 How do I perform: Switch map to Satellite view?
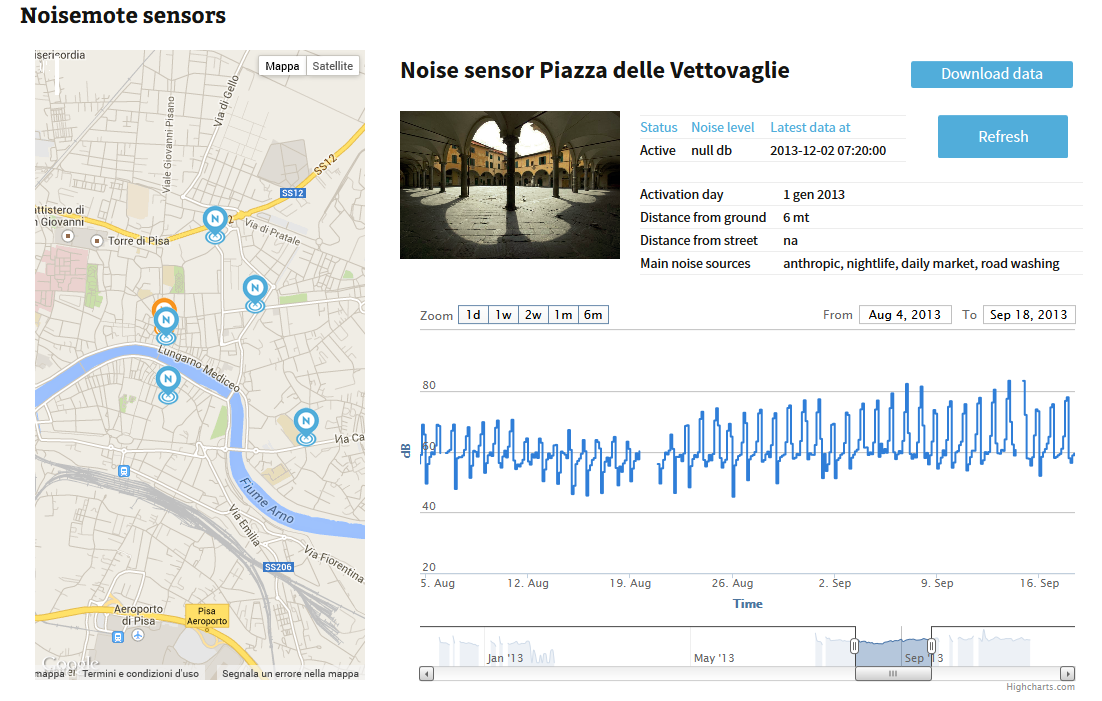(x=332, y=66)
